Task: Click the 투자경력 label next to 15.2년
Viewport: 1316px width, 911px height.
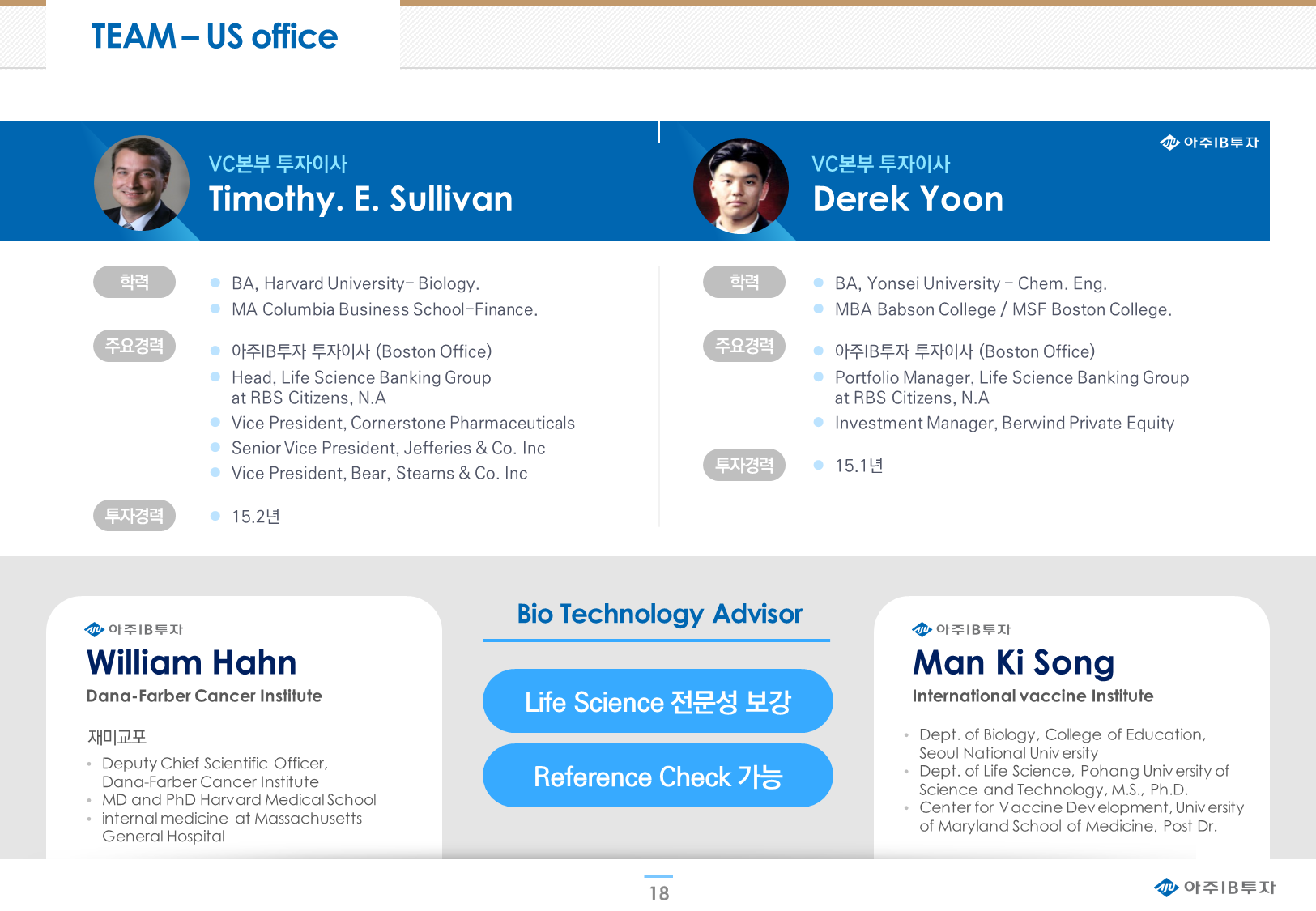Action: [x=134, y=515]
